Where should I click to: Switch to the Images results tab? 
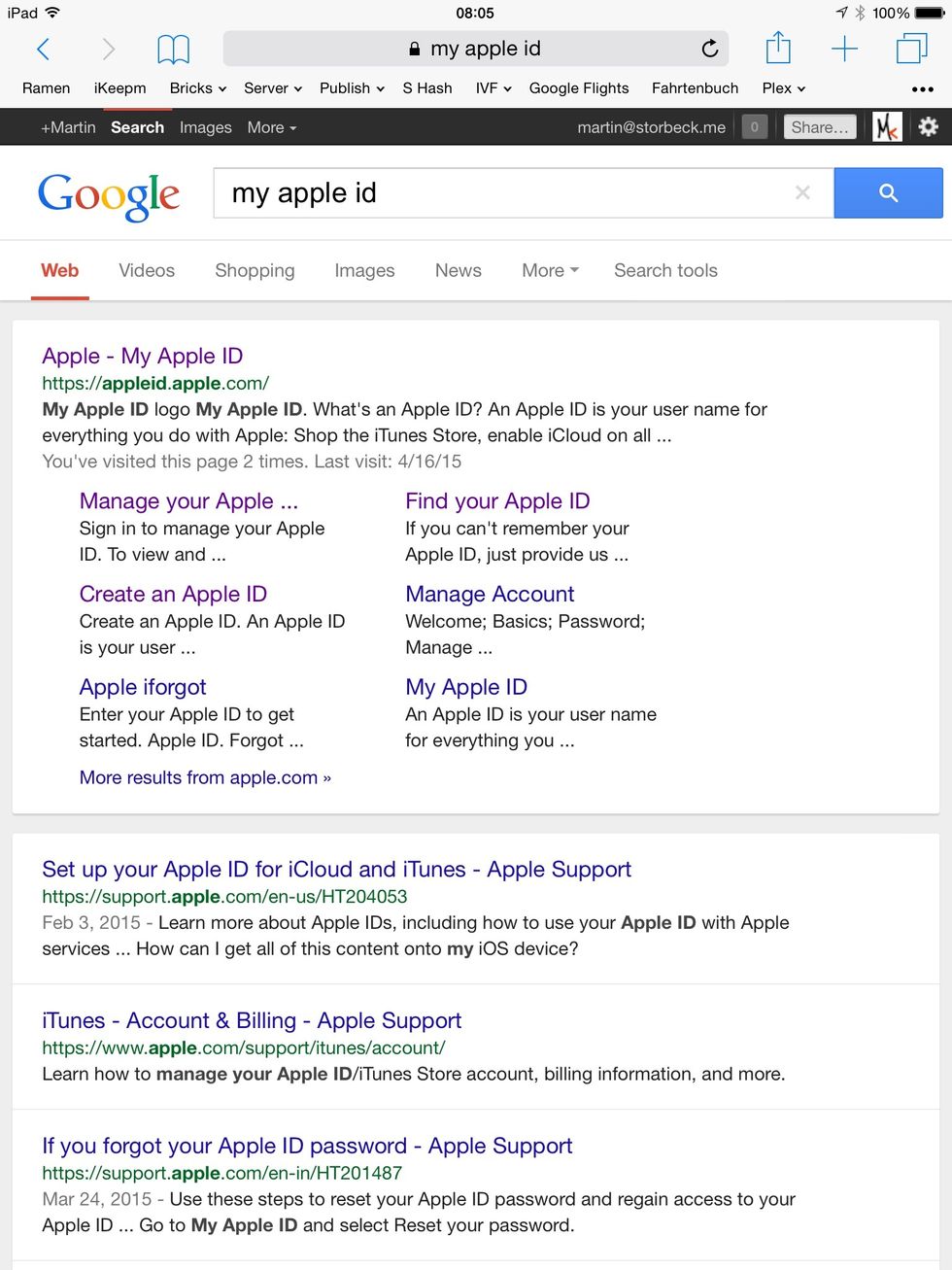[x=364, y=270]
